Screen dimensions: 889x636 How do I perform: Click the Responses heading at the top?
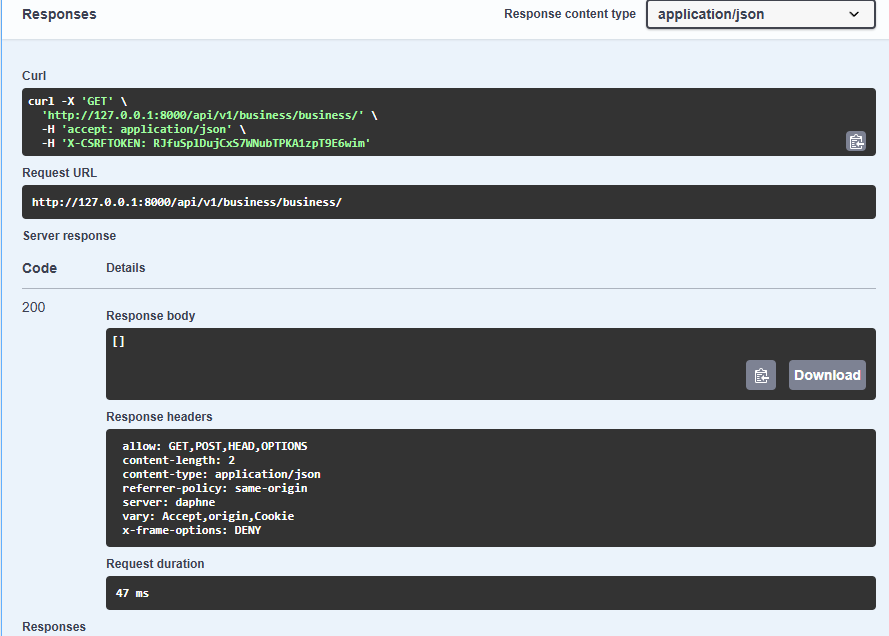(59, 15)
